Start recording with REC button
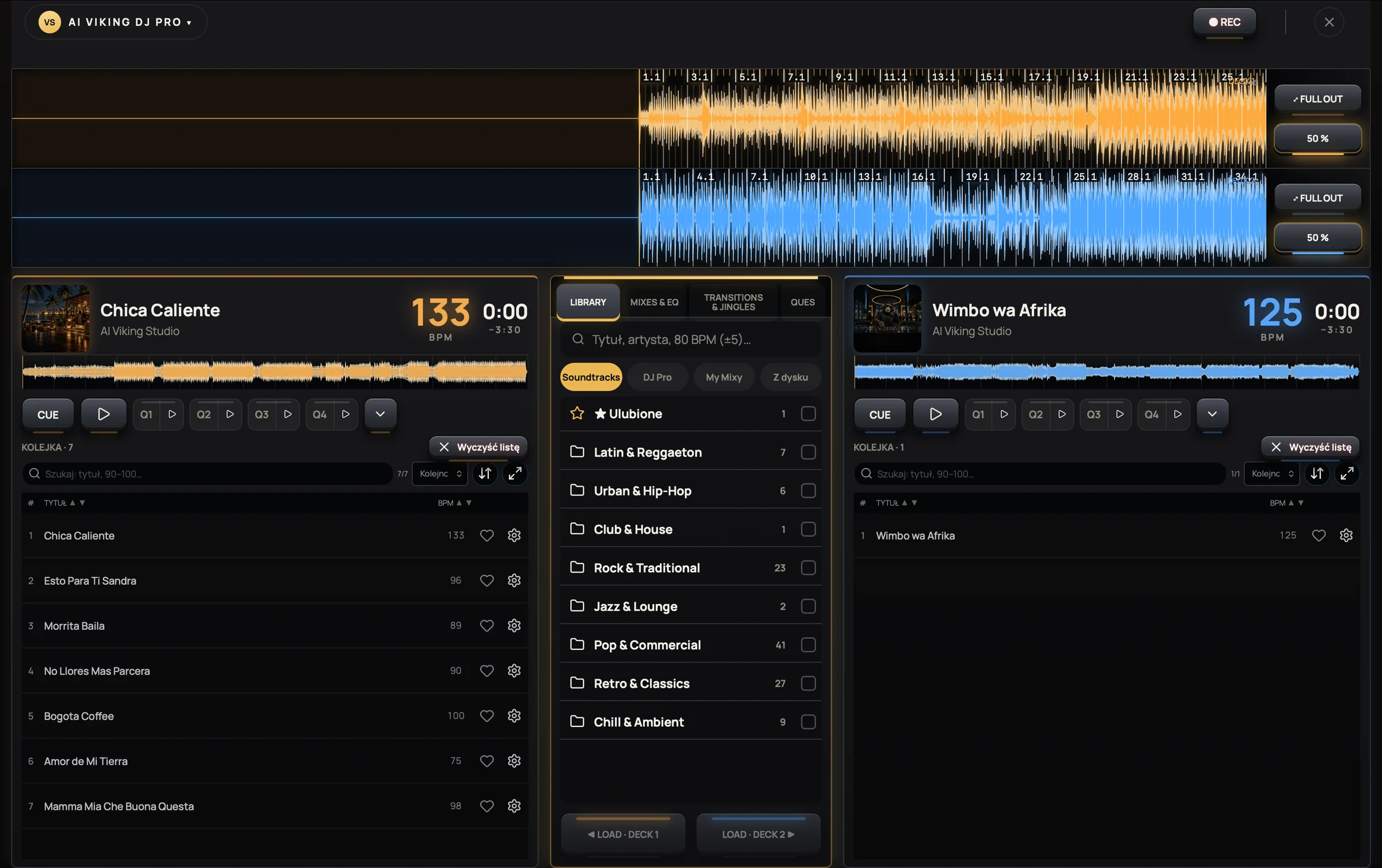 tap(1224, 22)
